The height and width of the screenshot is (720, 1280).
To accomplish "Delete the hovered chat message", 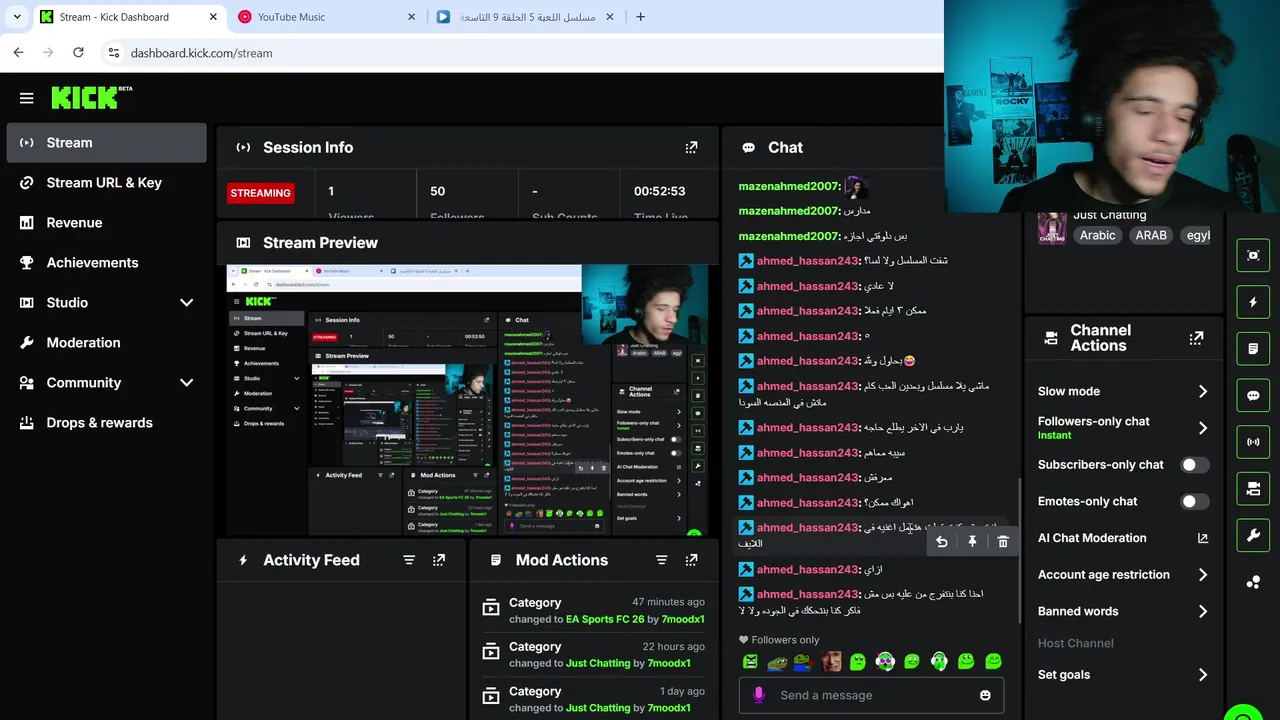I will pyautogui.click(x=1003, y=542).
